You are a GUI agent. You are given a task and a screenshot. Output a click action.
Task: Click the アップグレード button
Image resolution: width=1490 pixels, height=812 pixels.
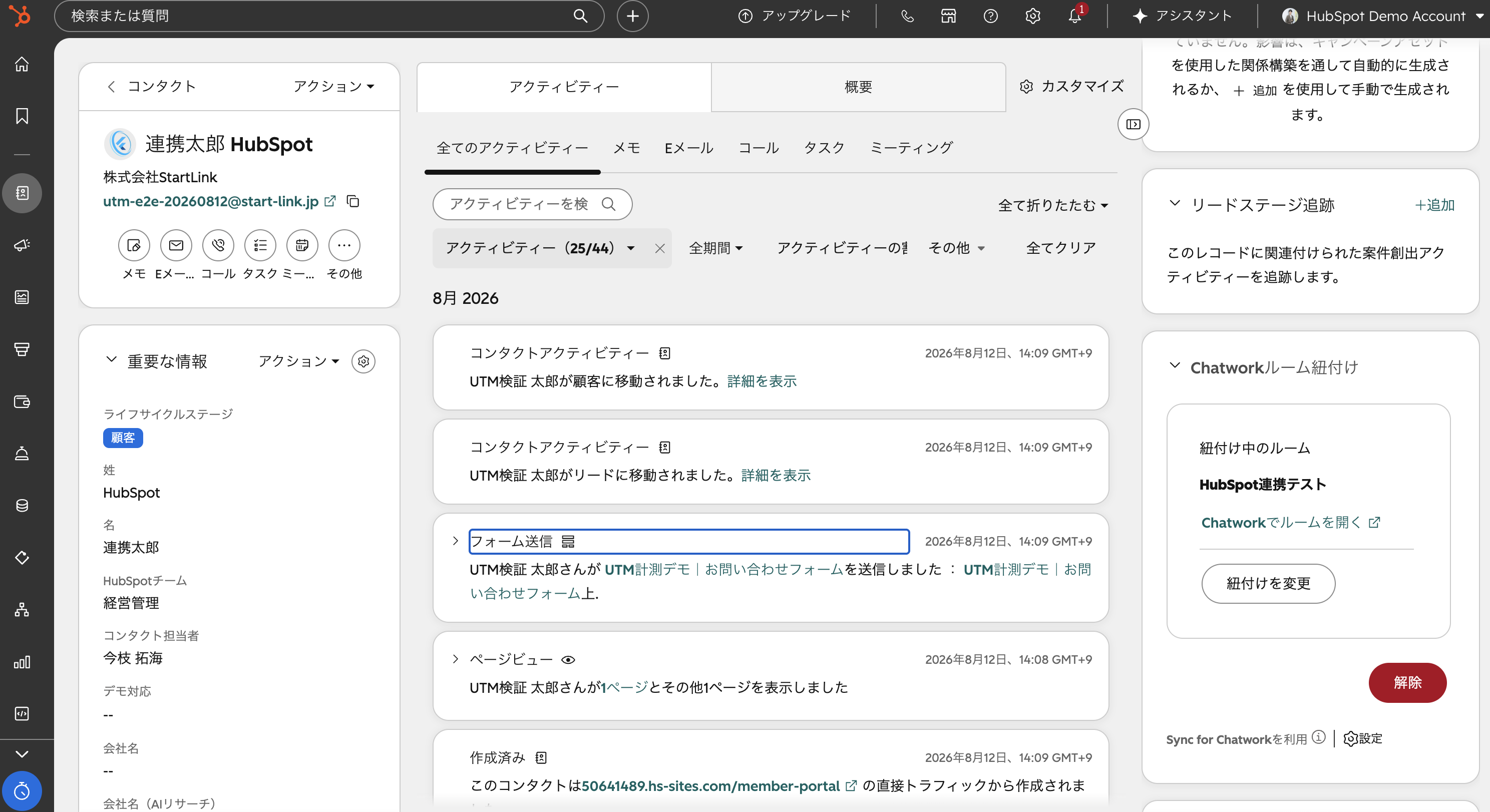pyautogui.click(x=795, y=16)
